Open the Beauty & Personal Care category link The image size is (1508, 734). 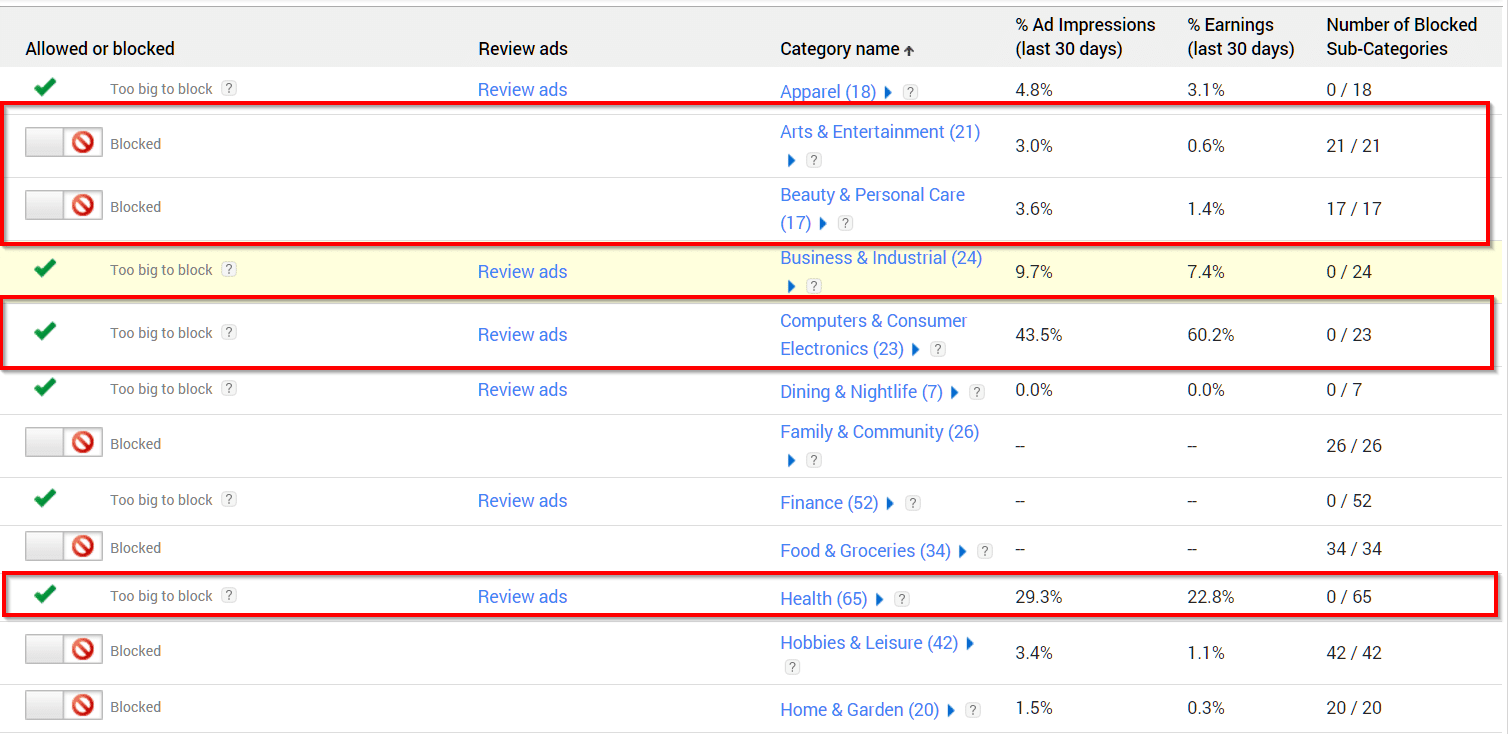871,195
